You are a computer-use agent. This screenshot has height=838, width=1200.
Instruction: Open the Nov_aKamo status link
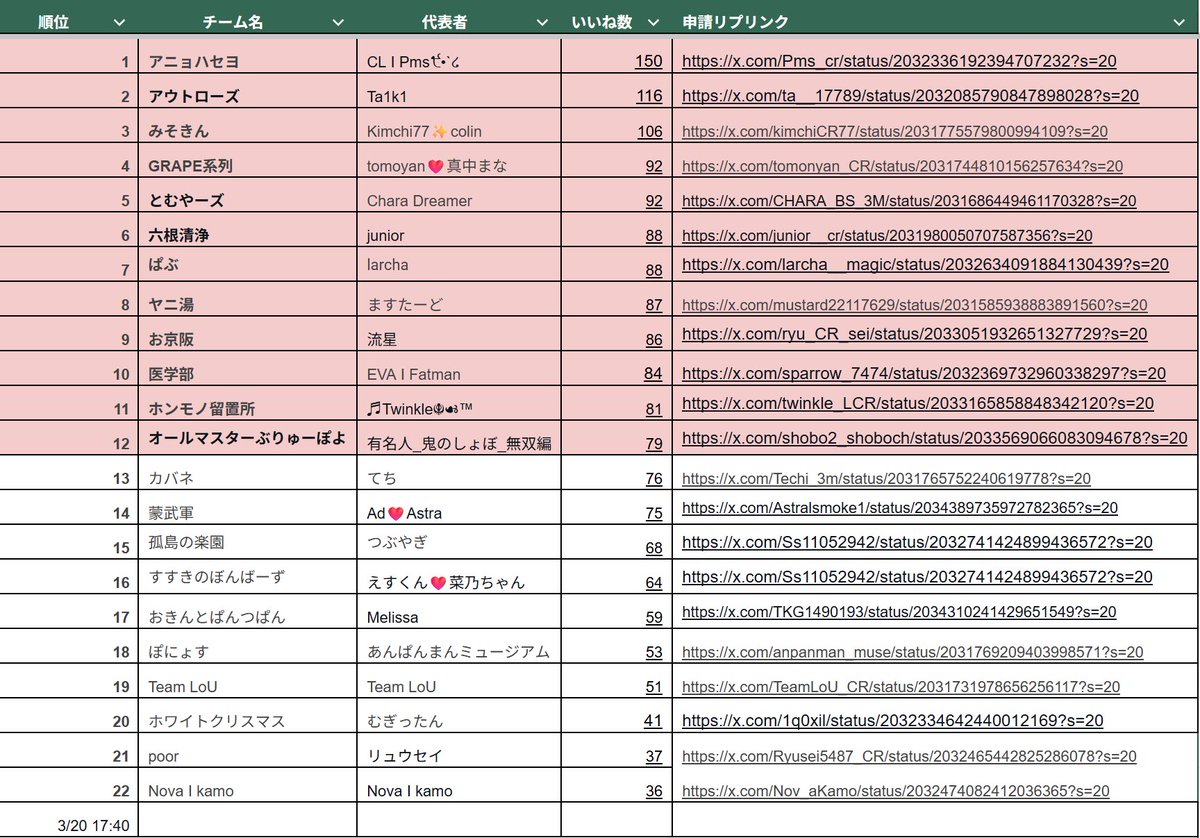896,791
